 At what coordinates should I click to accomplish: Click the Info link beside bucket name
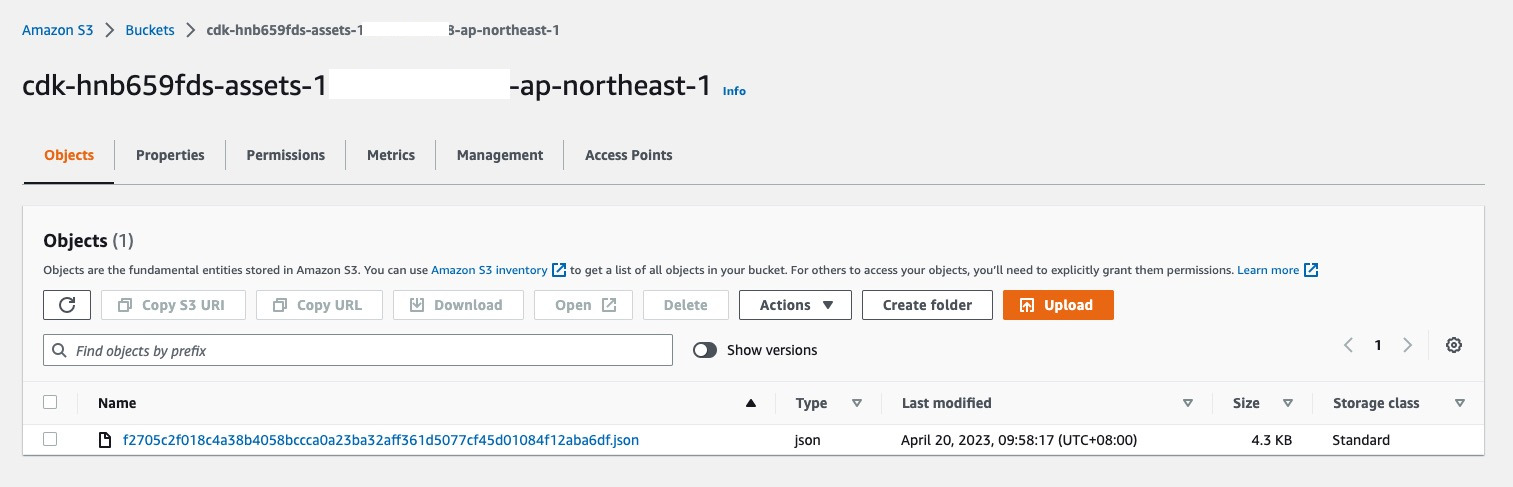(734, 91)
